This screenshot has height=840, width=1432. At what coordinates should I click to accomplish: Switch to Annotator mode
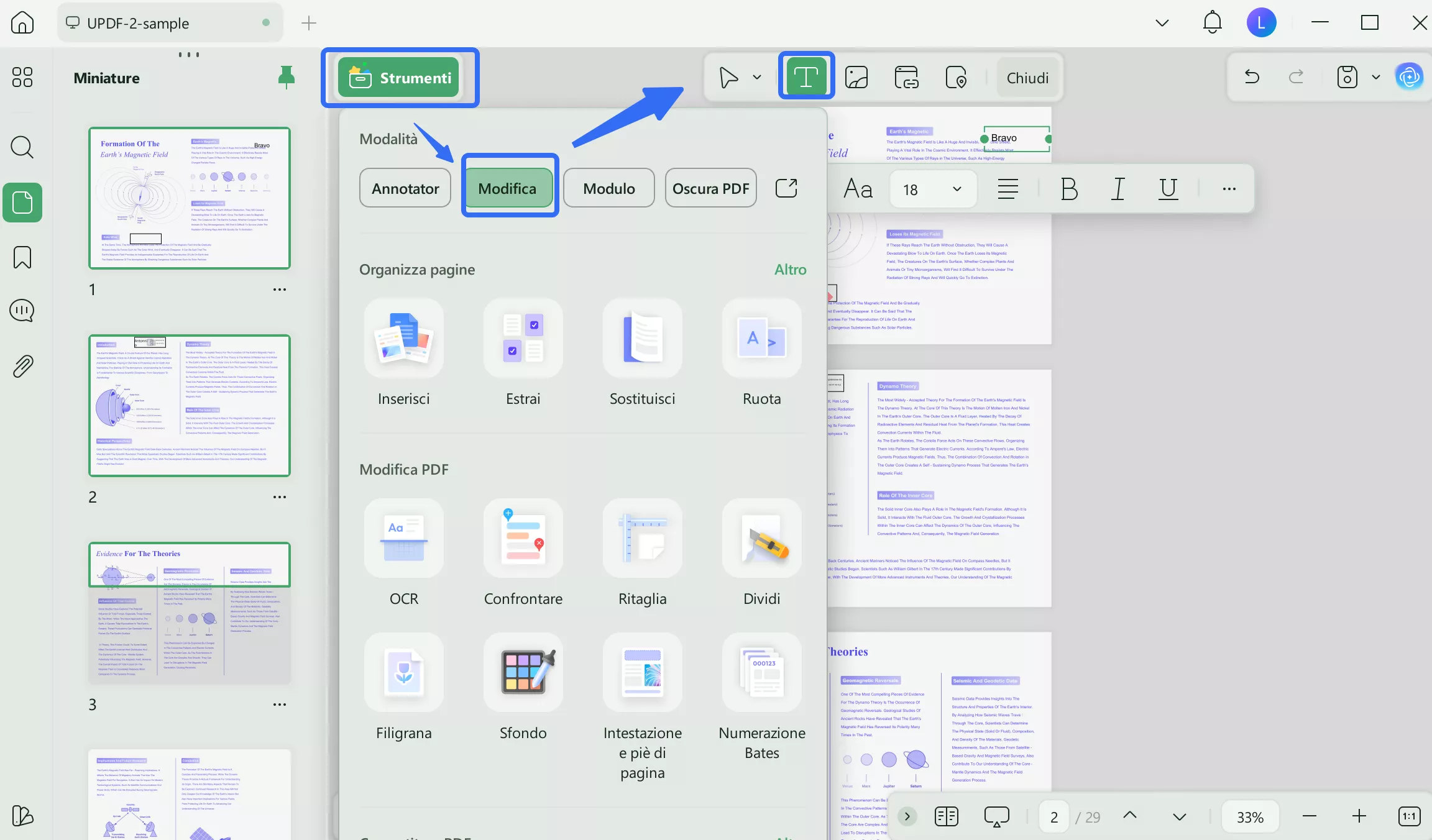405,188
